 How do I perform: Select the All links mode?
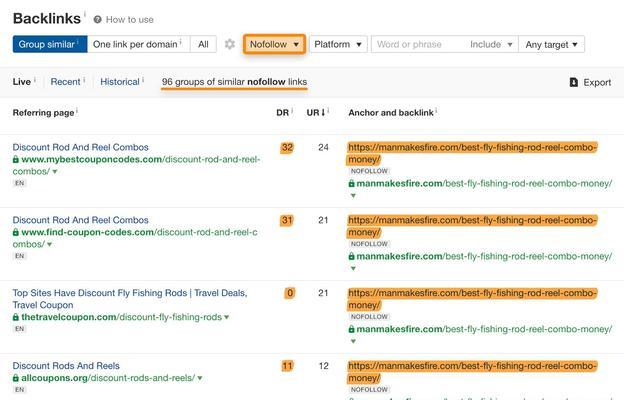point(203,44)
